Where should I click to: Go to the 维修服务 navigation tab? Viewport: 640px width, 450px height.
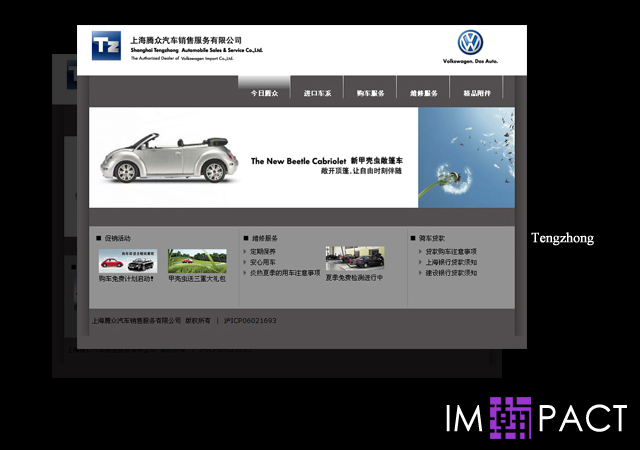coord(423,93)
